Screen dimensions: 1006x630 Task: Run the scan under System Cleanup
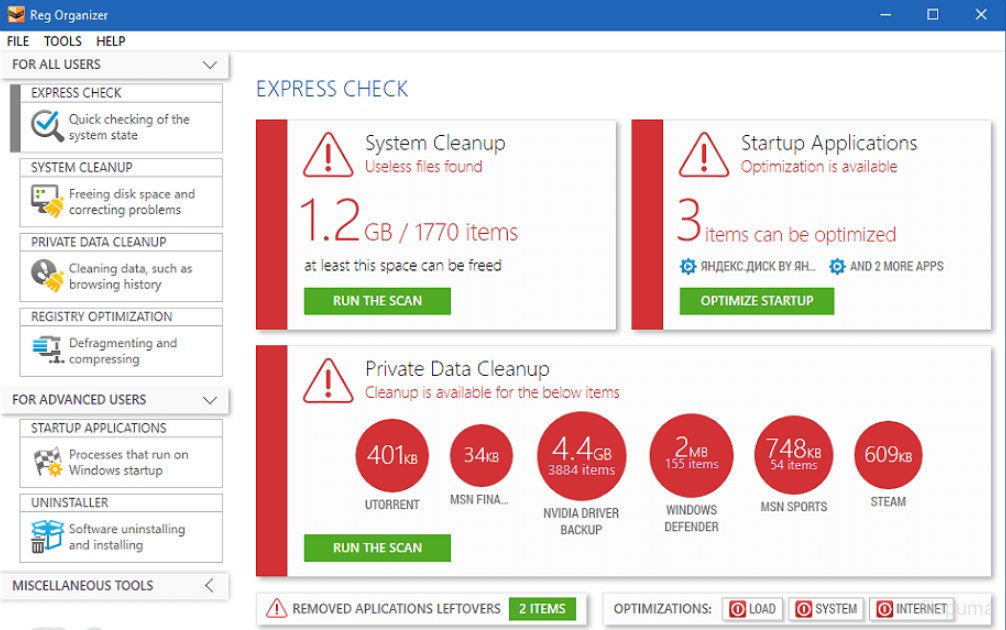[x=377, y=301]
